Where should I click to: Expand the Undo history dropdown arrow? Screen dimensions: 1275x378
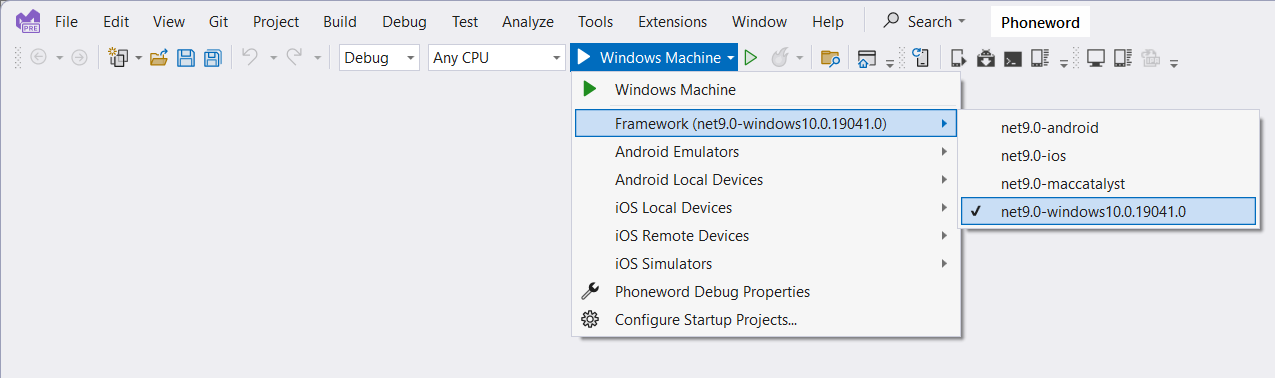[x=272, y=58]
